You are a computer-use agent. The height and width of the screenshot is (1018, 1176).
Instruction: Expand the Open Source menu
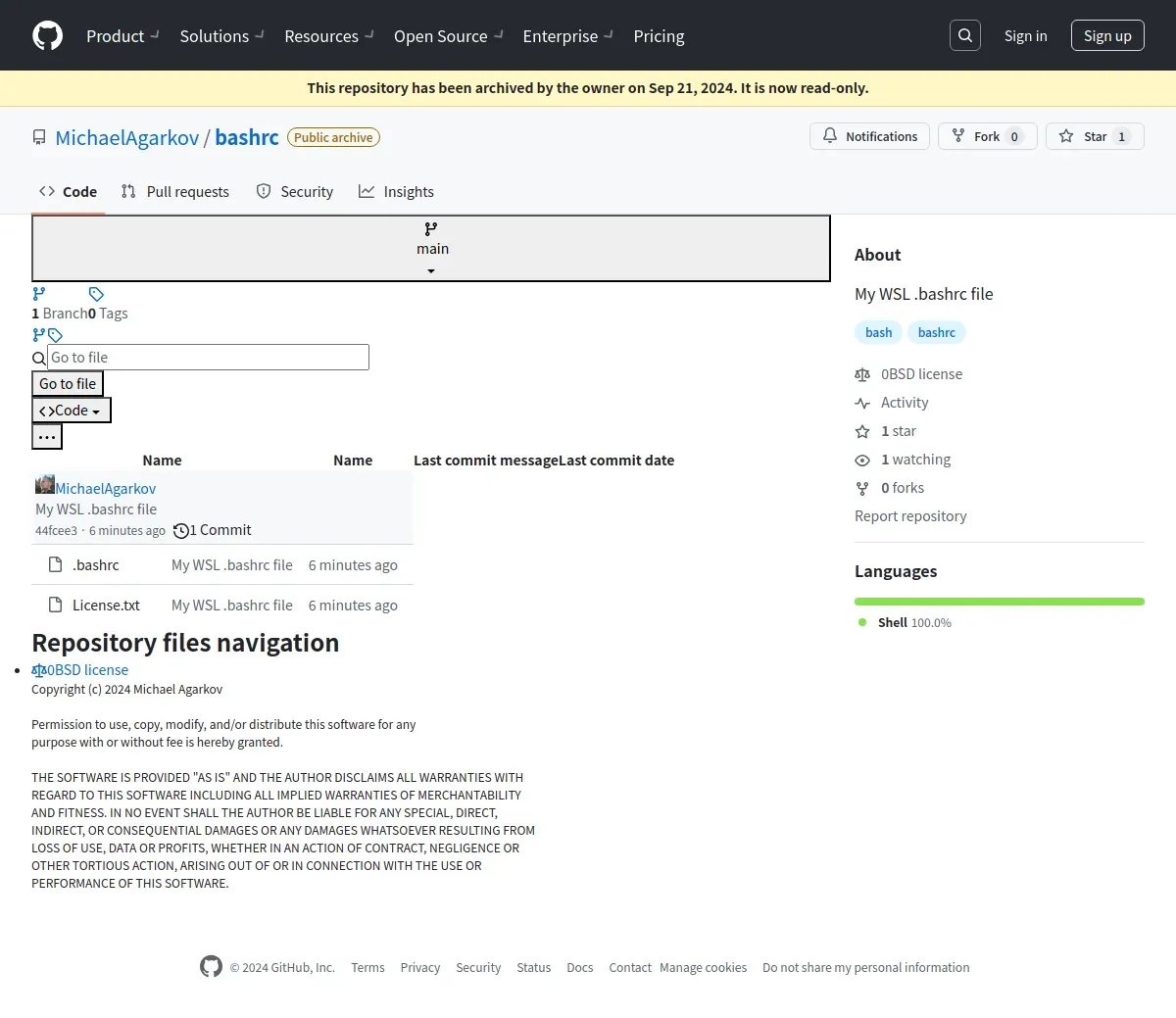click(449, 36)
